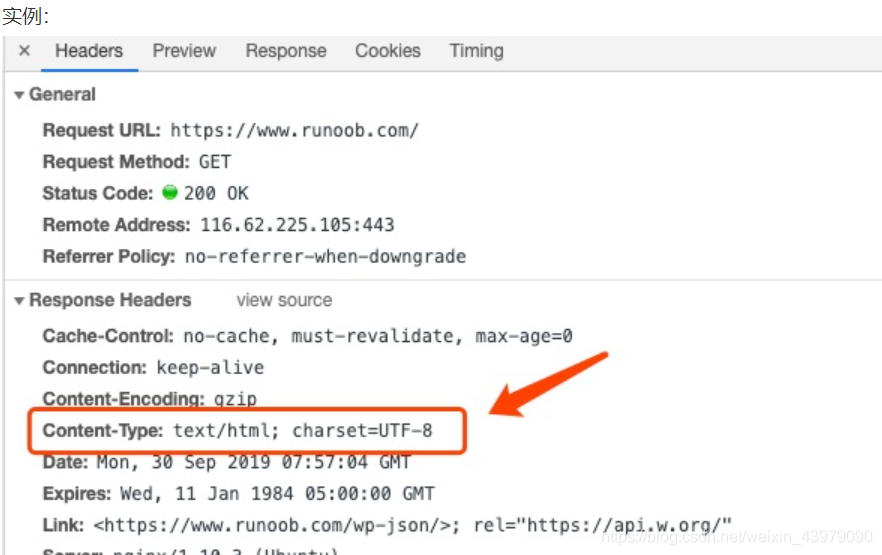Select the Remote Address 116.62.225.105:443

coord(298,225)
